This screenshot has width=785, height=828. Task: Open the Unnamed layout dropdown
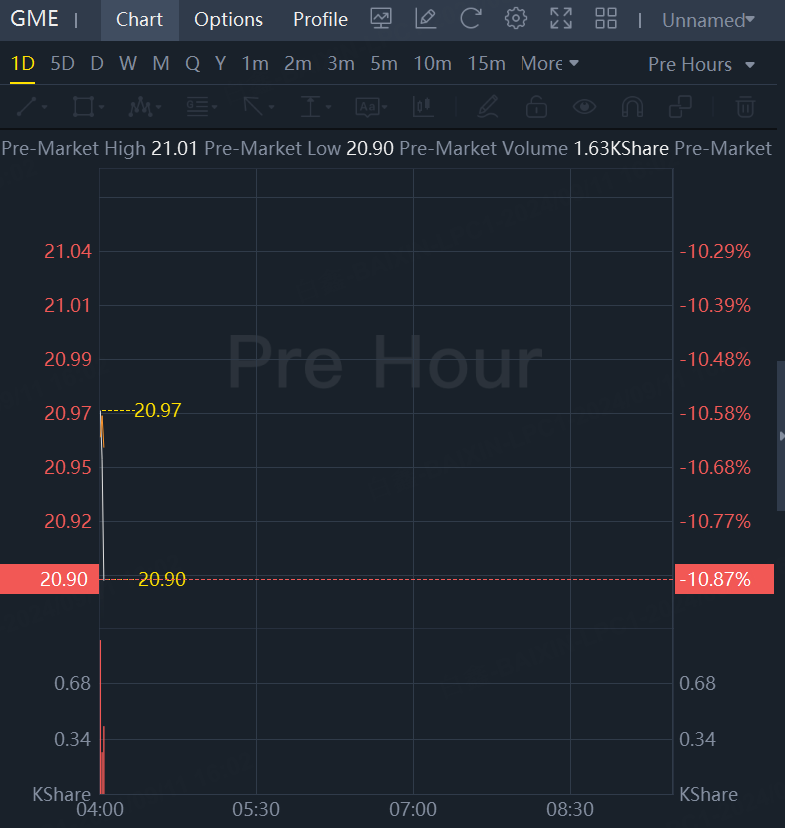(708, 20)
